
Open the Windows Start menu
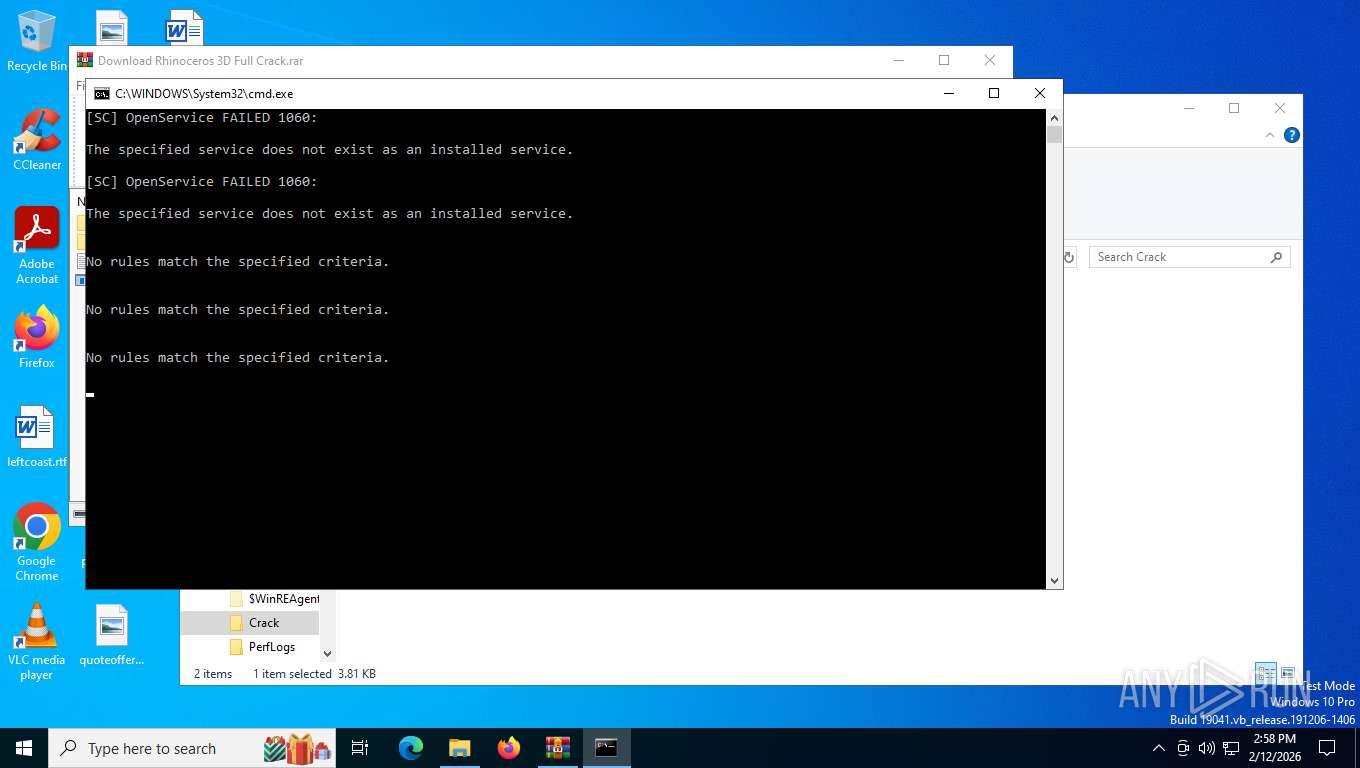[x=24, y=748]
